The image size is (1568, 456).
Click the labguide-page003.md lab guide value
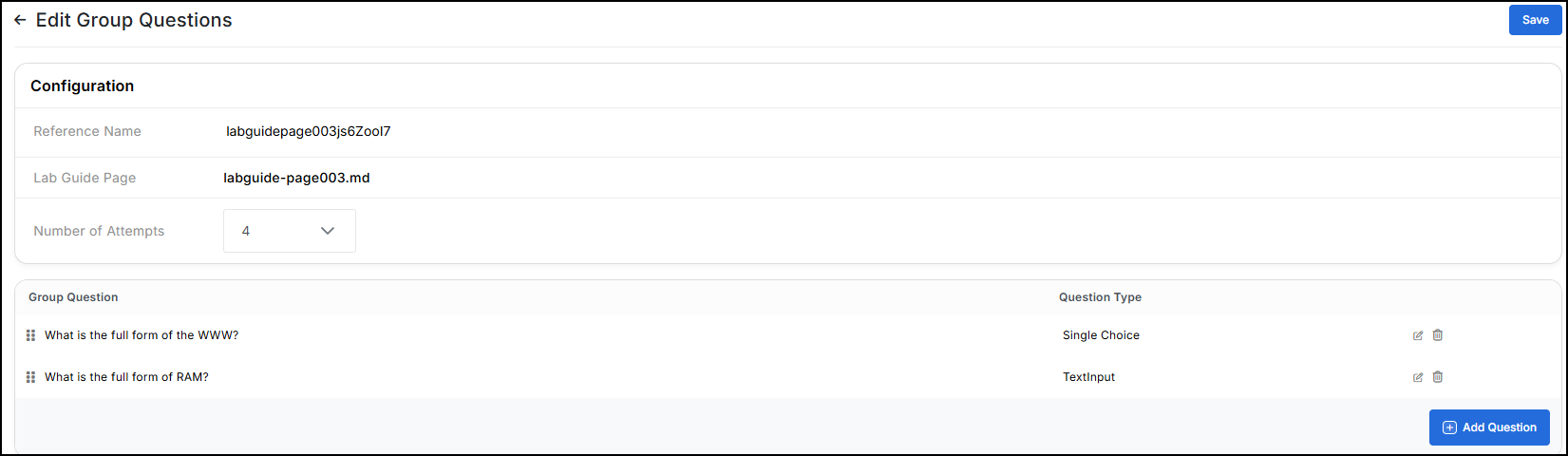pyautogui.click(x=296, y=178)
